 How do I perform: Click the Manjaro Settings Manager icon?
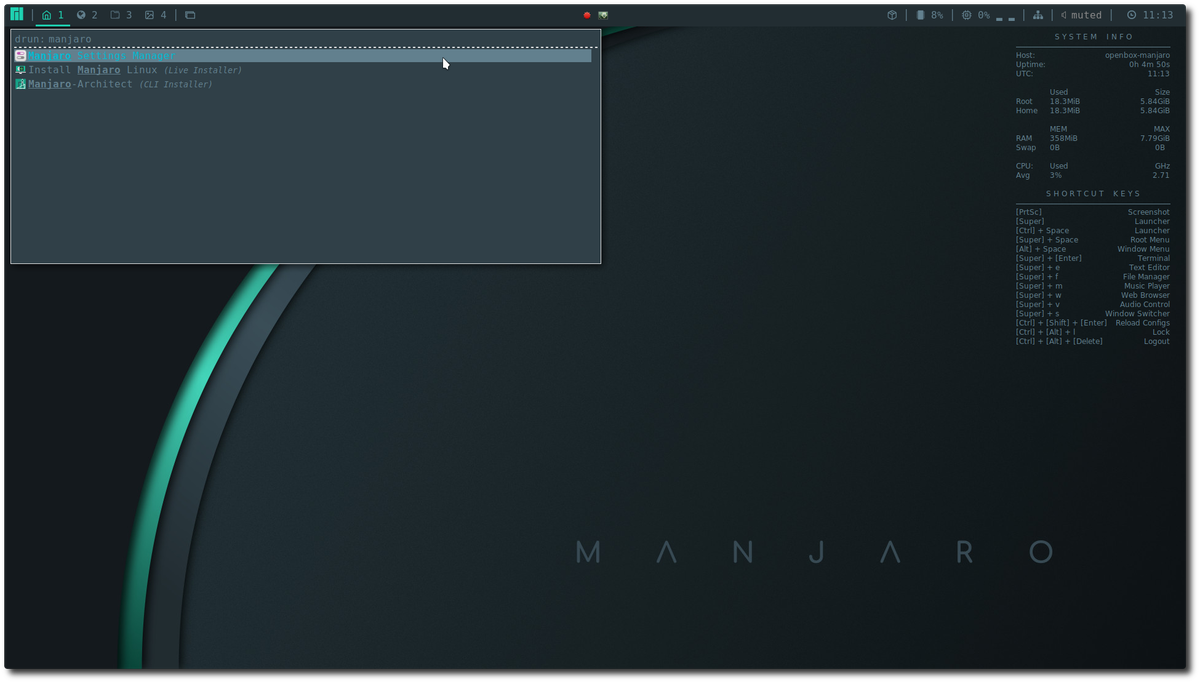click(20, 56)
